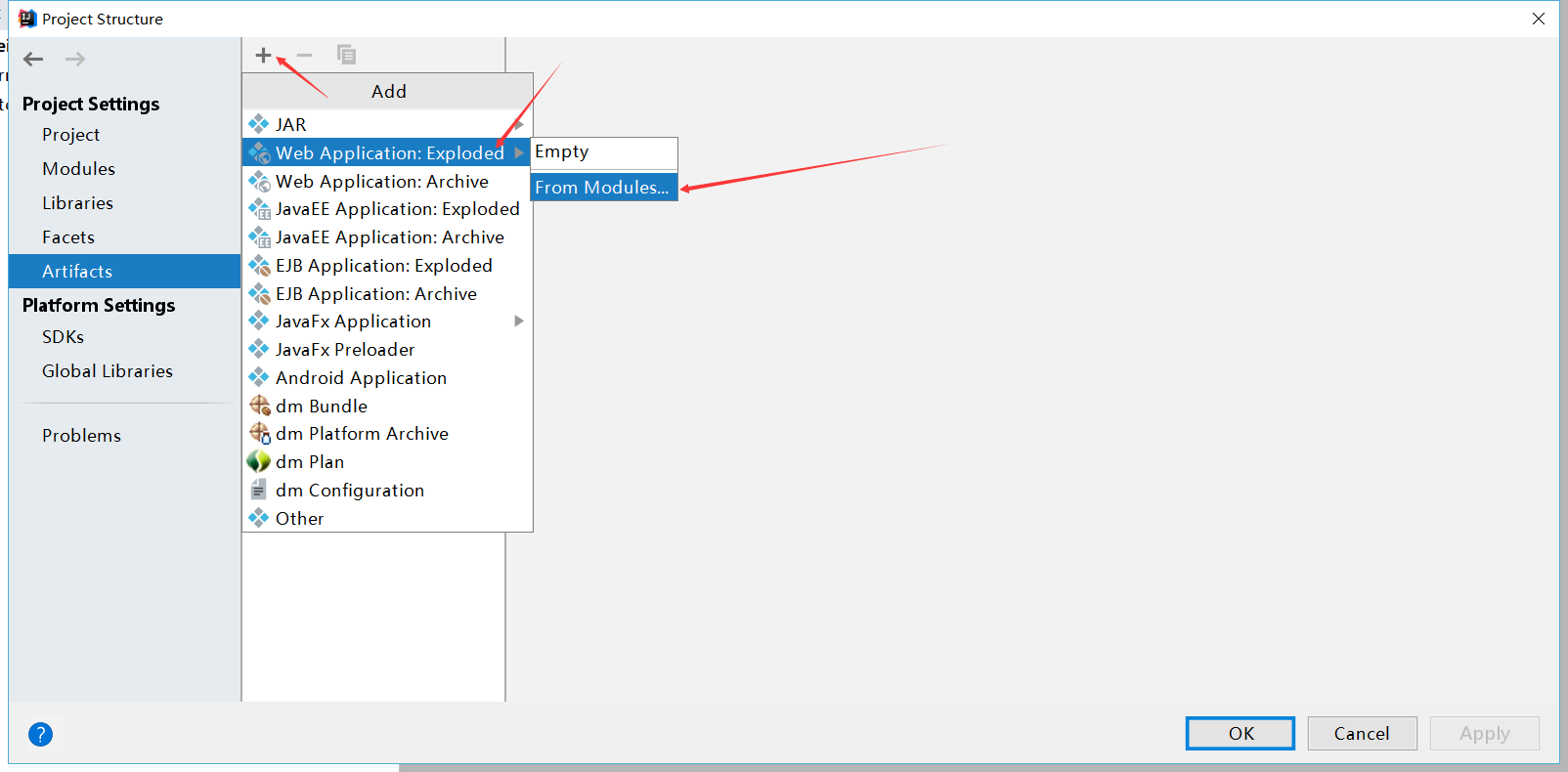Open Project in Project Settings
The height and width of the screenshot is (772, 1568).
124,135
